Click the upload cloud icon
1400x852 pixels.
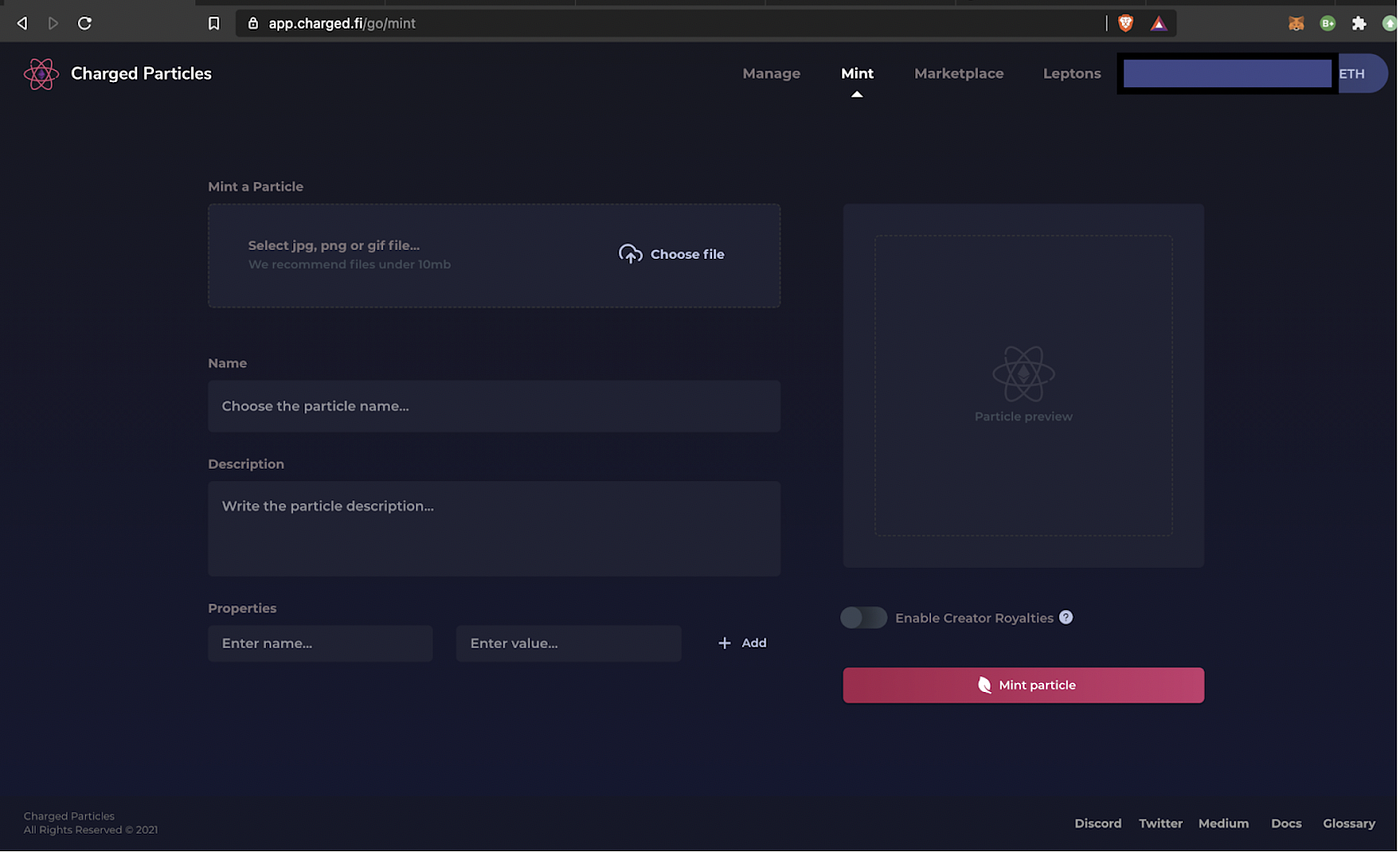coord(630,254)
